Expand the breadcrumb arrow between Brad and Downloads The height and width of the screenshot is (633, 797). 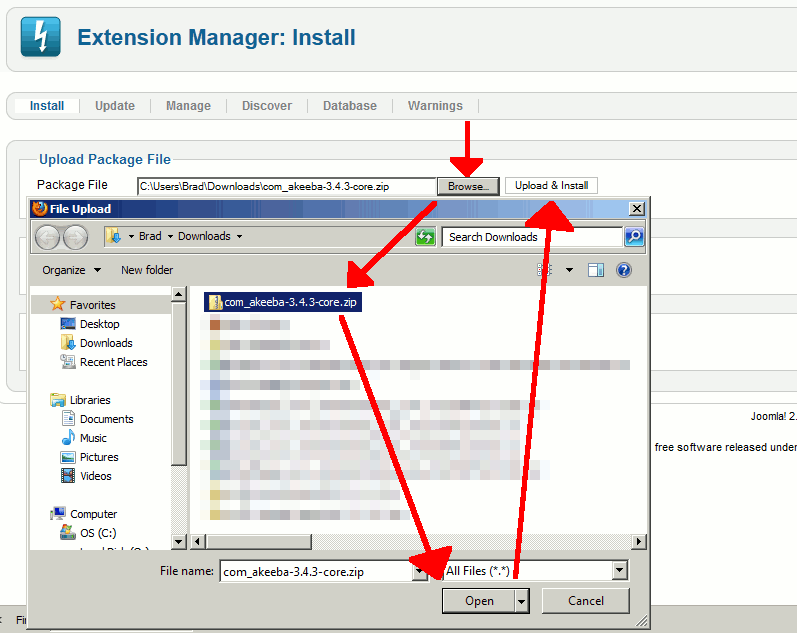(170, 236)
